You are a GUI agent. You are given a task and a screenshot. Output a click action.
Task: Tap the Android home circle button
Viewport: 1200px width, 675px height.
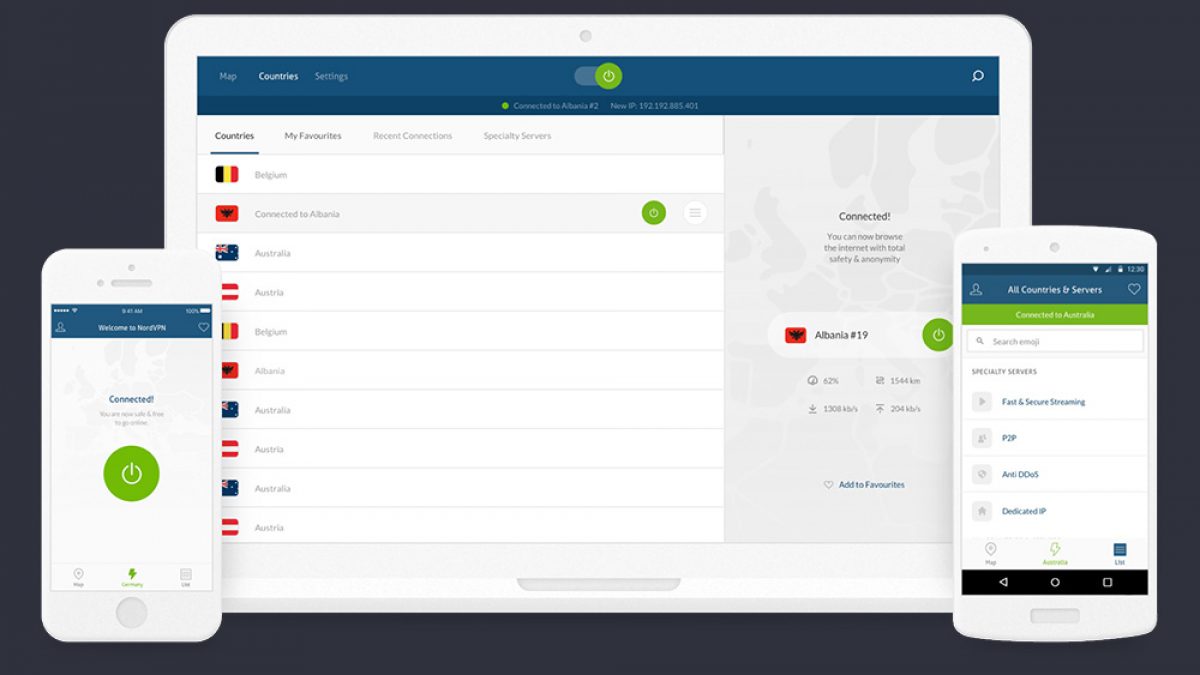tap(1054, 582)
